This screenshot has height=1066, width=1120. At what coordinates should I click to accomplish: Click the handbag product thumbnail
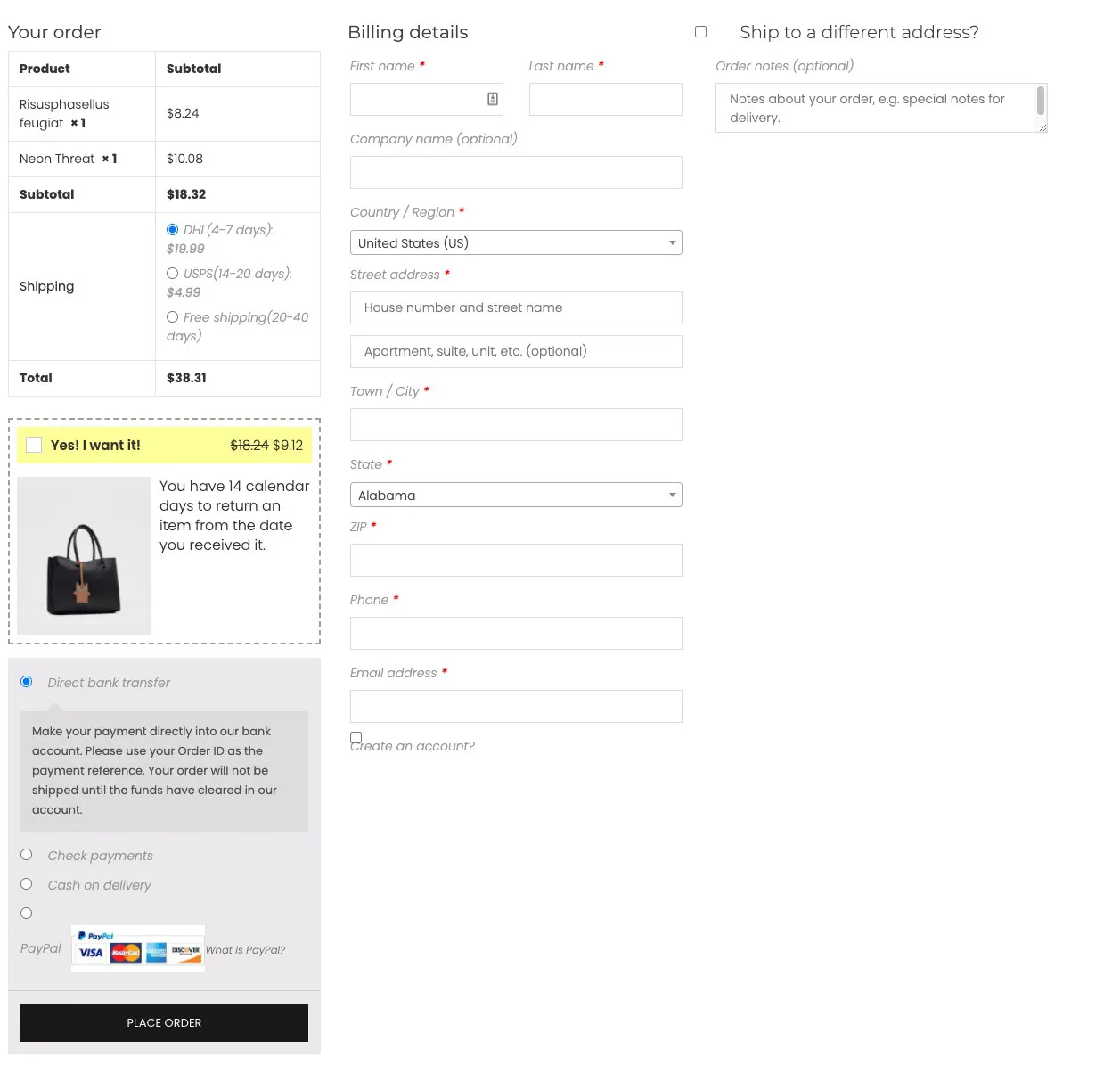84,556
